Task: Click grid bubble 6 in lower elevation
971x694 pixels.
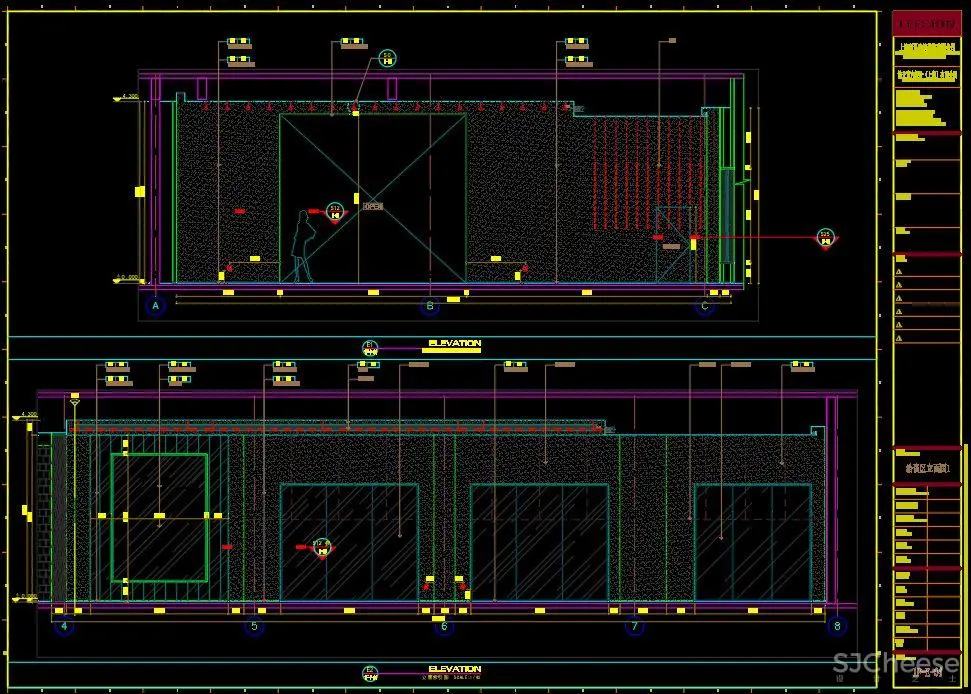Action: (x=444, y=627)
